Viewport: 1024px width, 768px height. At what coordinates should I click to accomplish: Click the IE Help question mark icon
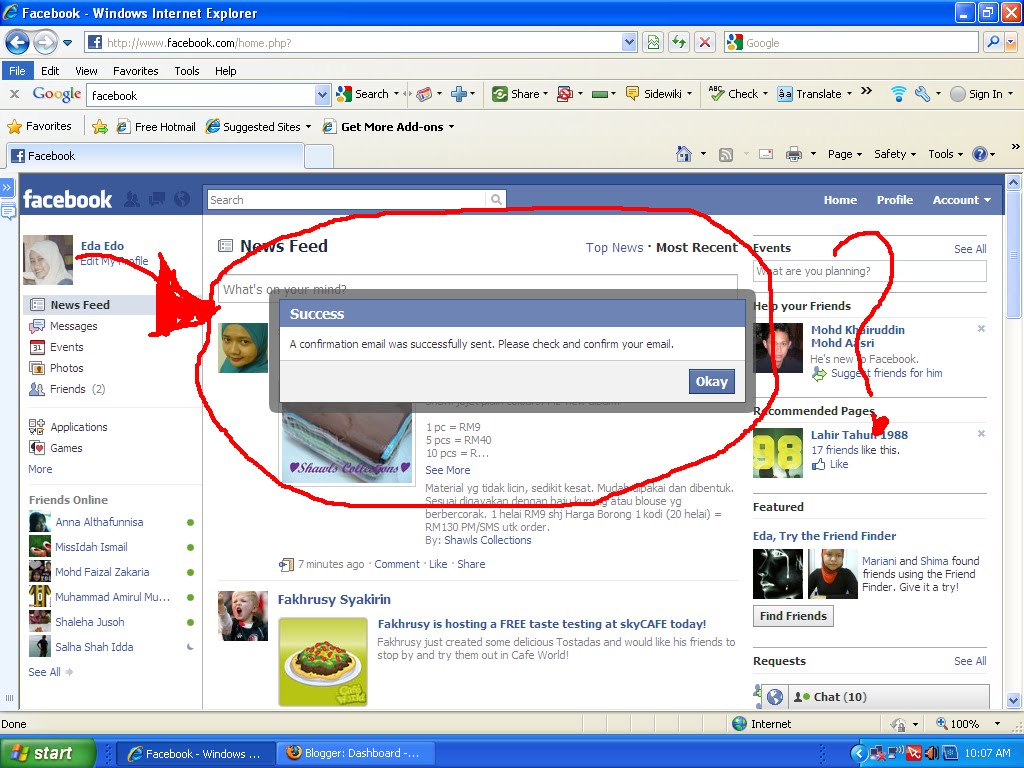[980, 154]
